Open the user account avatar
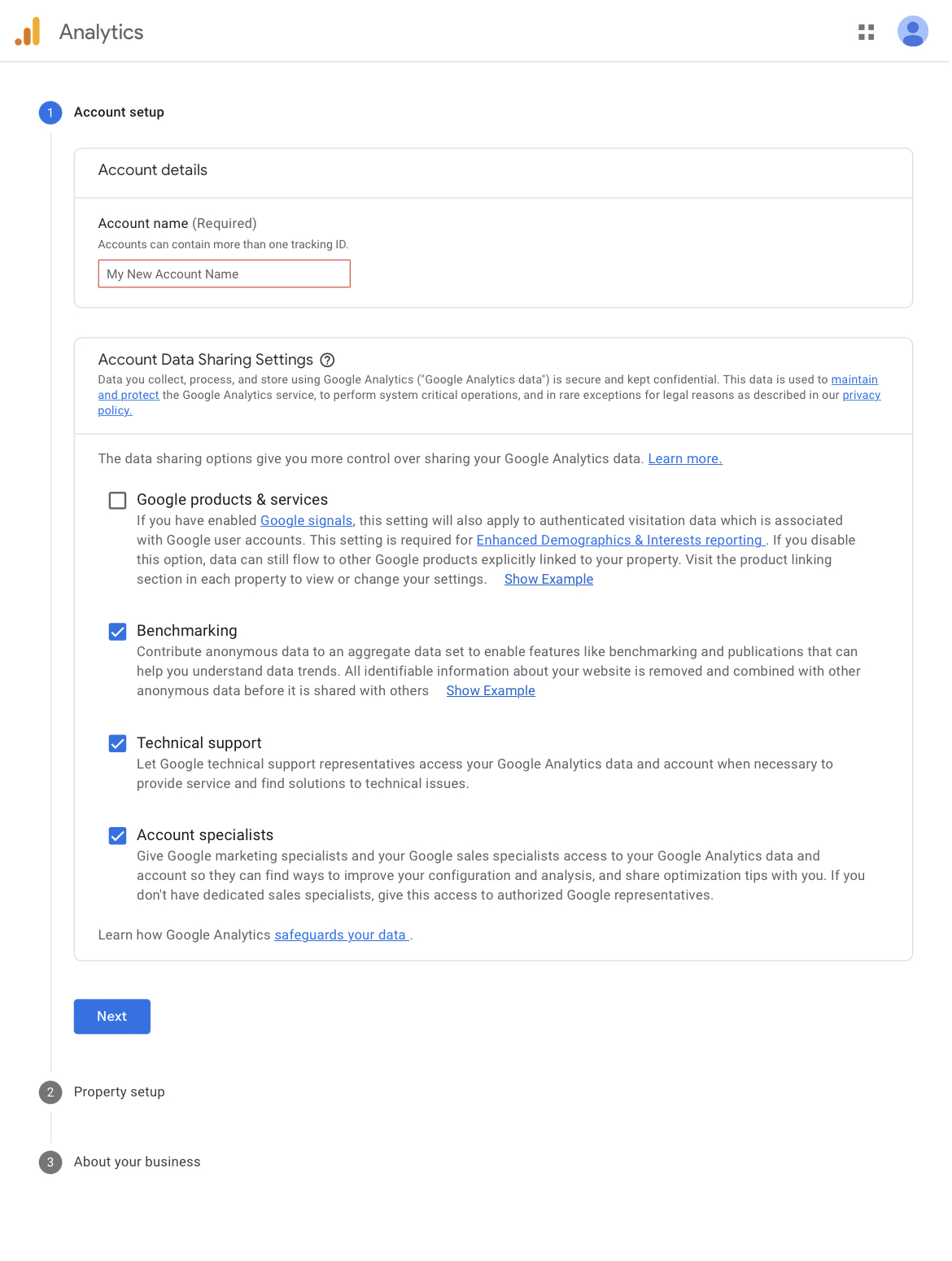This screenshot has height=1261, width=952. (912, 32)
